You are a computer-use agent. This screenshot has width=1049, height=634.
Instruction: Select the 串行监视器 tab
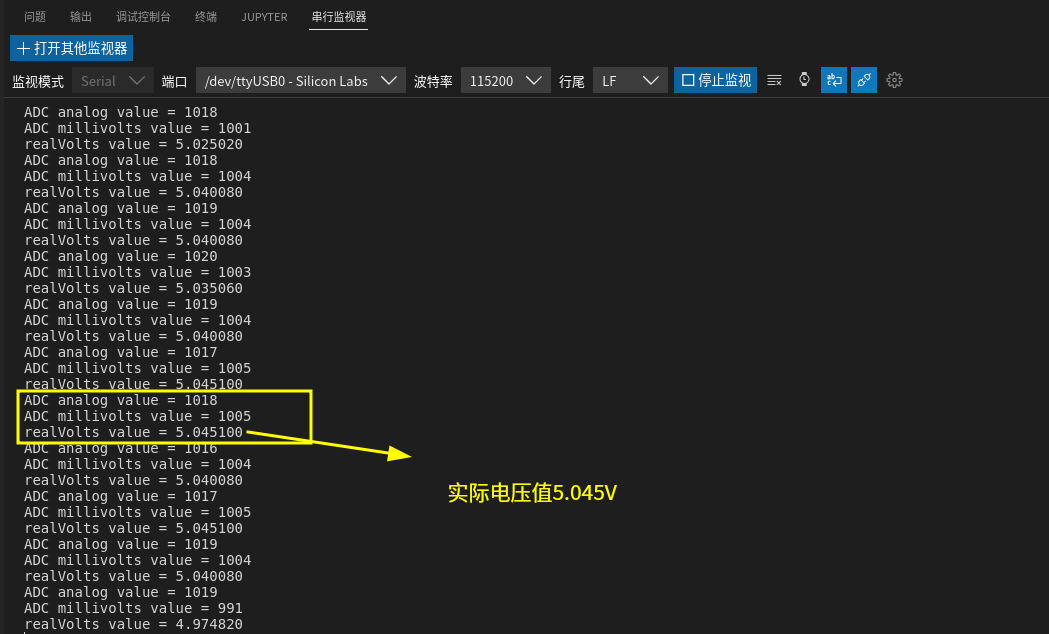(x=338, y=17)
